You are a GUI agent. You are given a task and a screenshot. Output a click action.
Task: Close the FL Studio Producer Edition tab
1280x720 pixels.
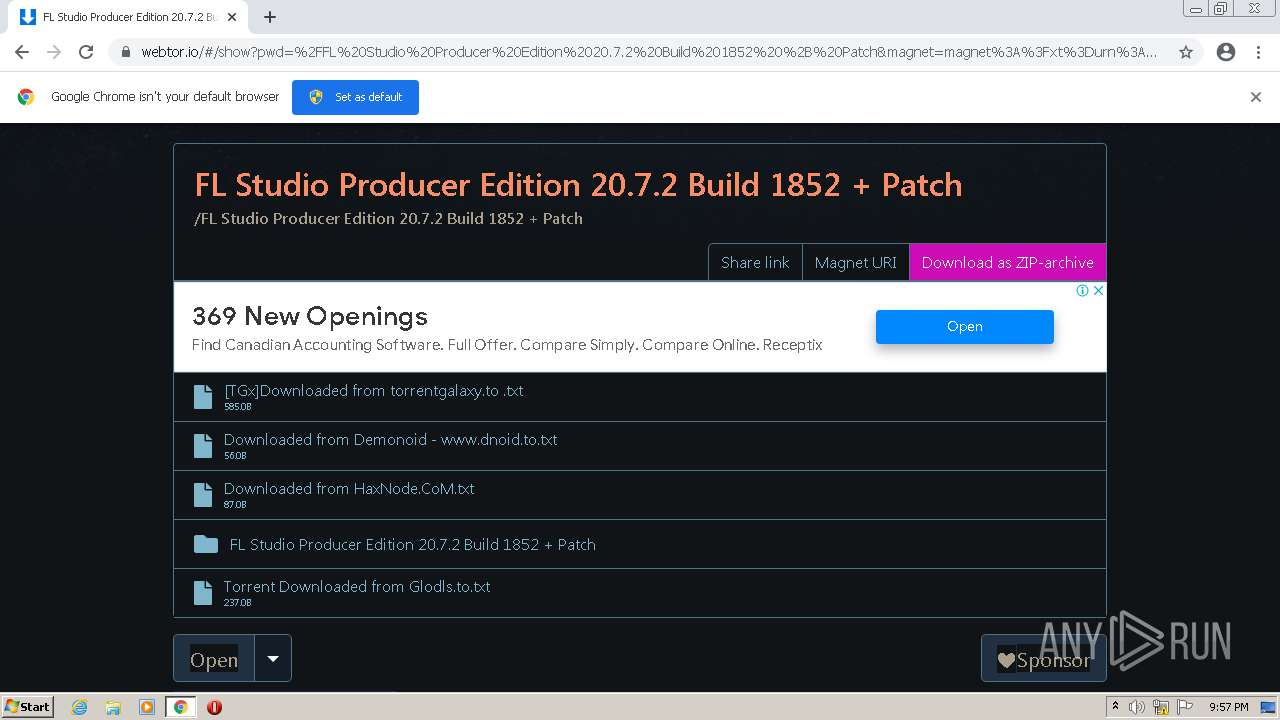click(x=233, y=17)
